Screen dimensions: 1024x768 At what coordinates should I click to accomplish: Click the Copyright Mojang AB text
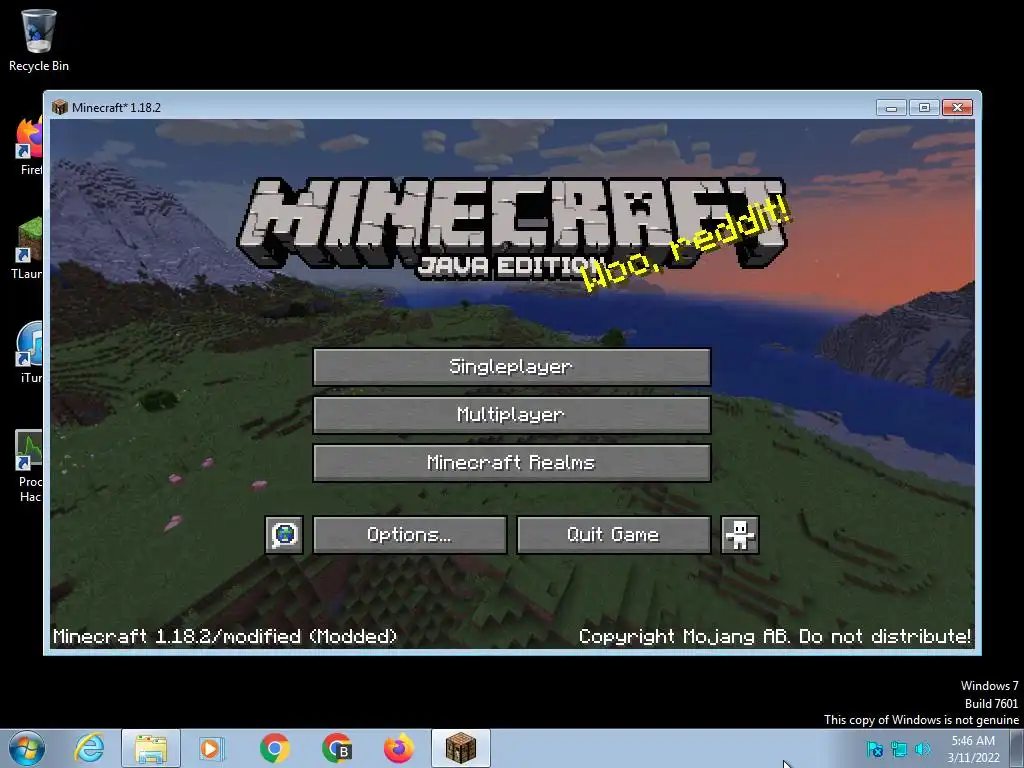coord(775,636)
